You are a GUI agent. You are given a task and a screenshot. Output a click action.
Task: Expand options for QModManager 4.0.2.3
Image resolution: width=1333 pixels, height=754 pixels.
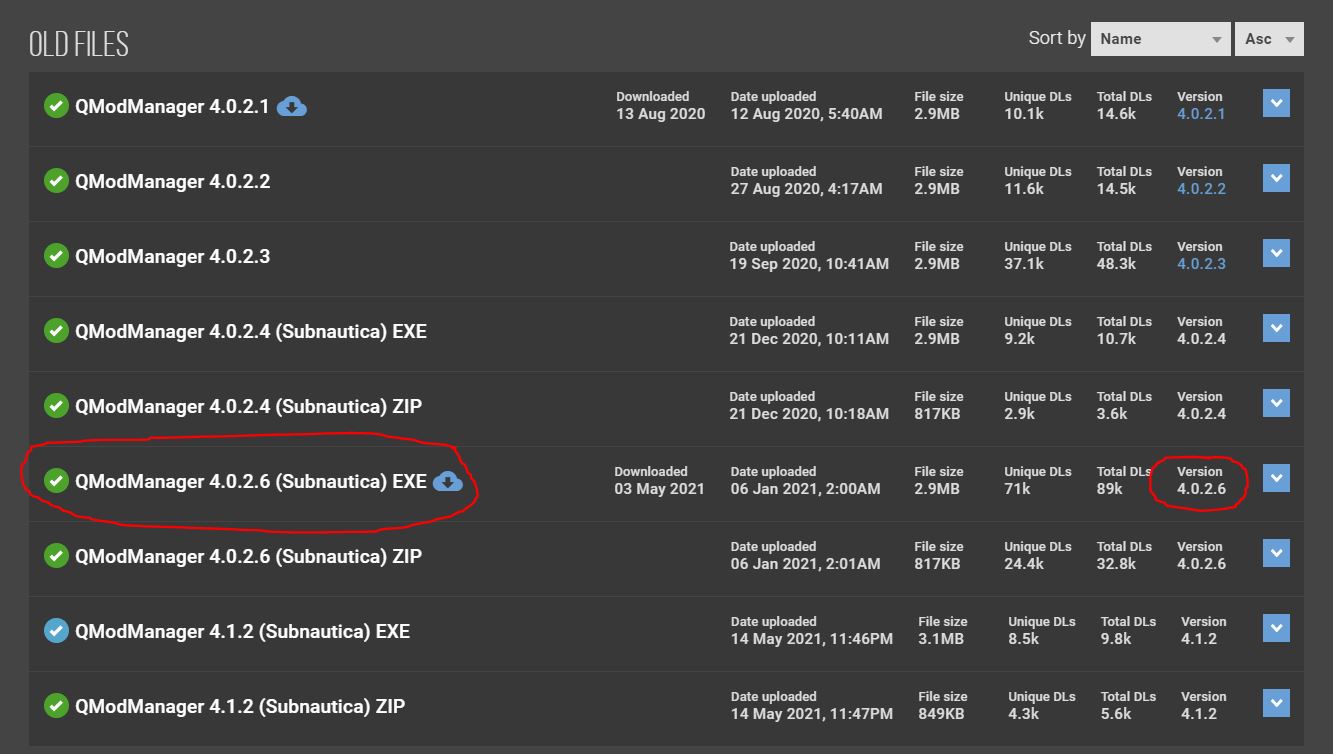[x=1276, y=253]
